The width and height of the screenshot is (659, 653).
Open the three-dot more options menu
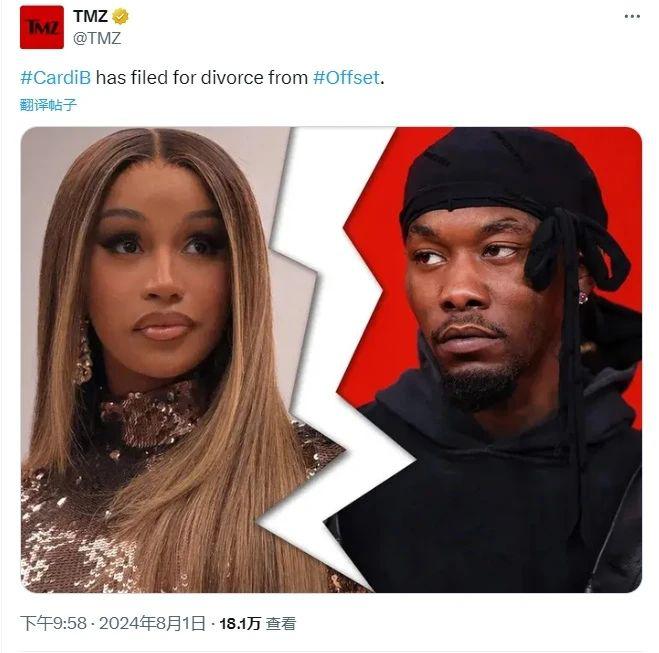coord(632,16)
